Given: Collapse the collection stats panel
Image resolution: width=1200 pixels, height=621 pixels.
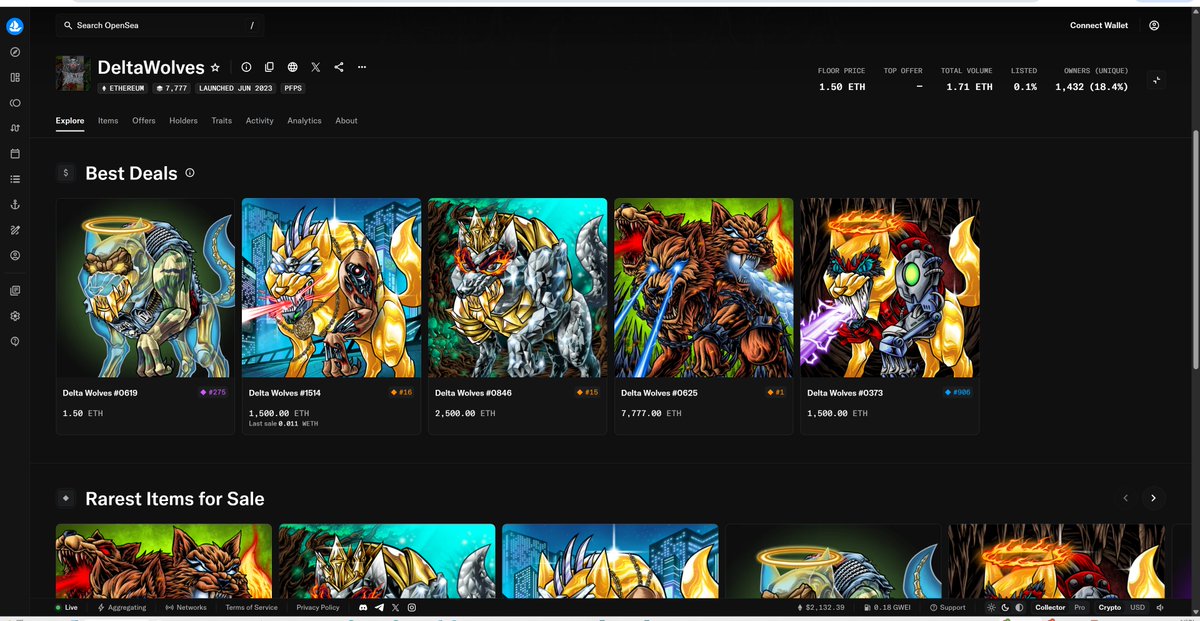Looking at the screenshot, I should (x=1157, y=80).
